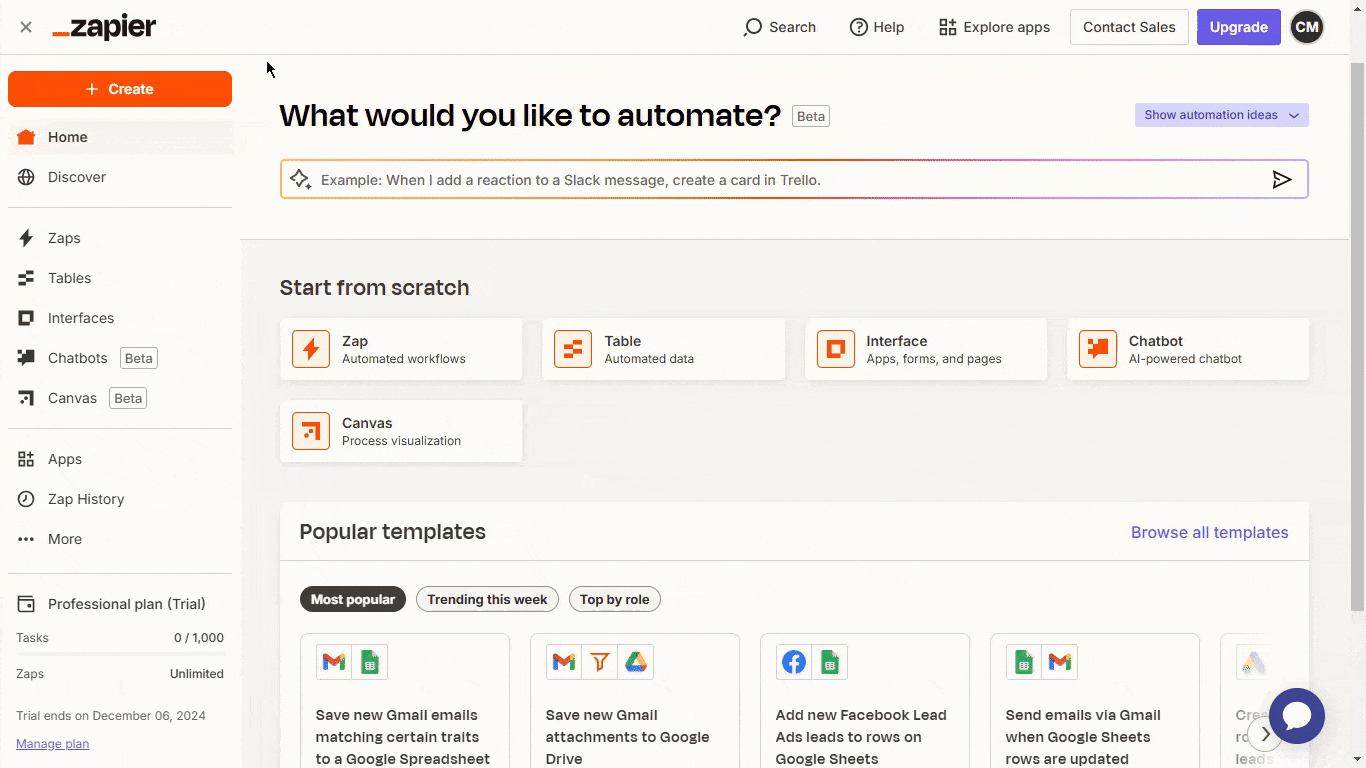1366x768 pixels.
Task: Open Zaps in the sidebar
Action: pyautogui.click(x=120, y=238)
